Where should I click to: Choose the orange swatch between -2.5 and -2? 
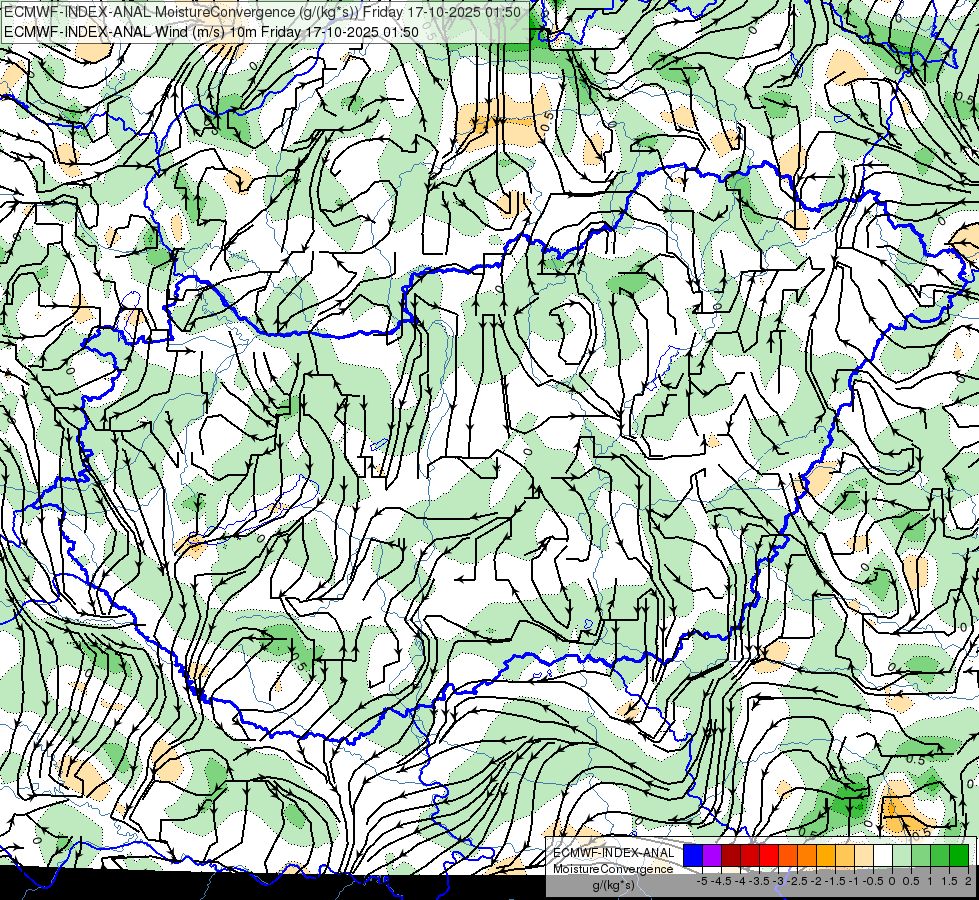[x=807, y=855]
